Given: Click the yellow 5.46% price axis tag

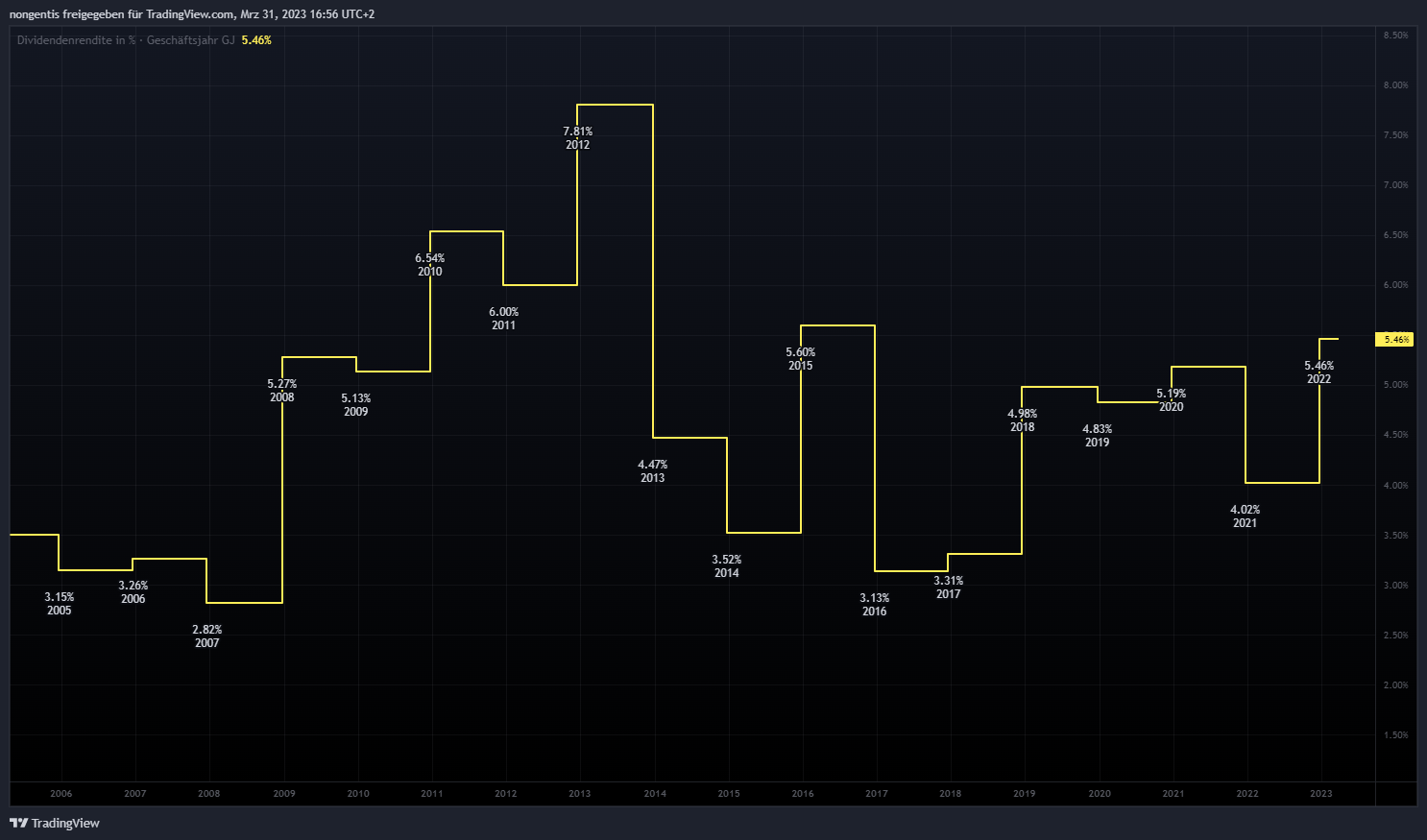Looking at the screenshot, I should pyautogui.click(x=1395, y=339).
